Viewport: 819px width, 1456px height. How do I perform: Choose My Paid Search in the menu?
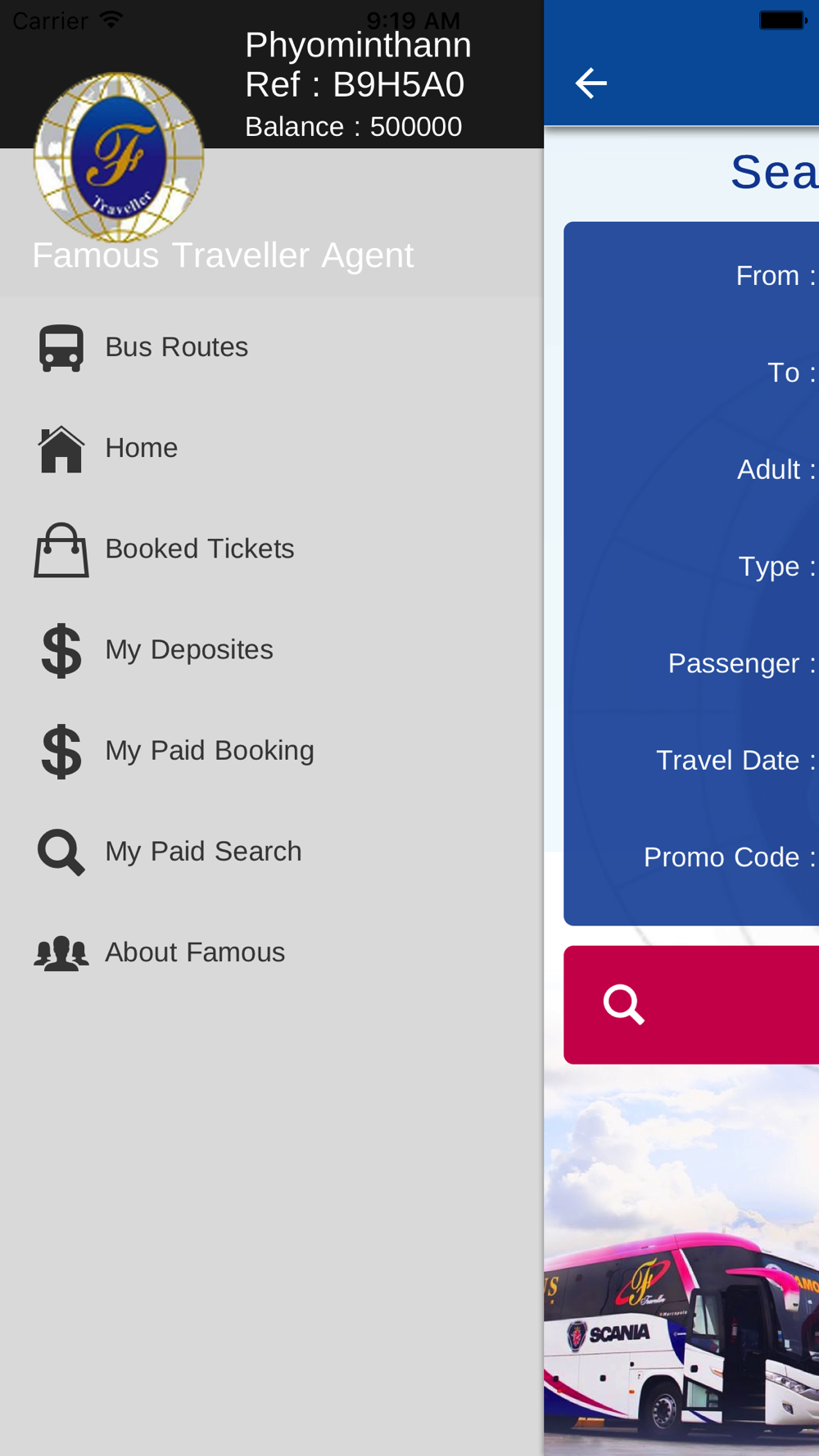tap(204, 852)
